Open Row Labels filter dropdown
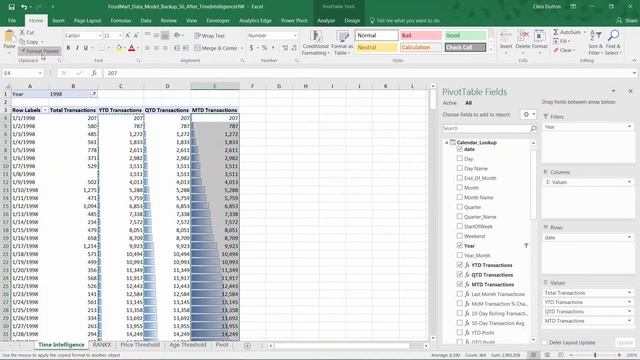640x360 pixels. [x=44, y=110]
